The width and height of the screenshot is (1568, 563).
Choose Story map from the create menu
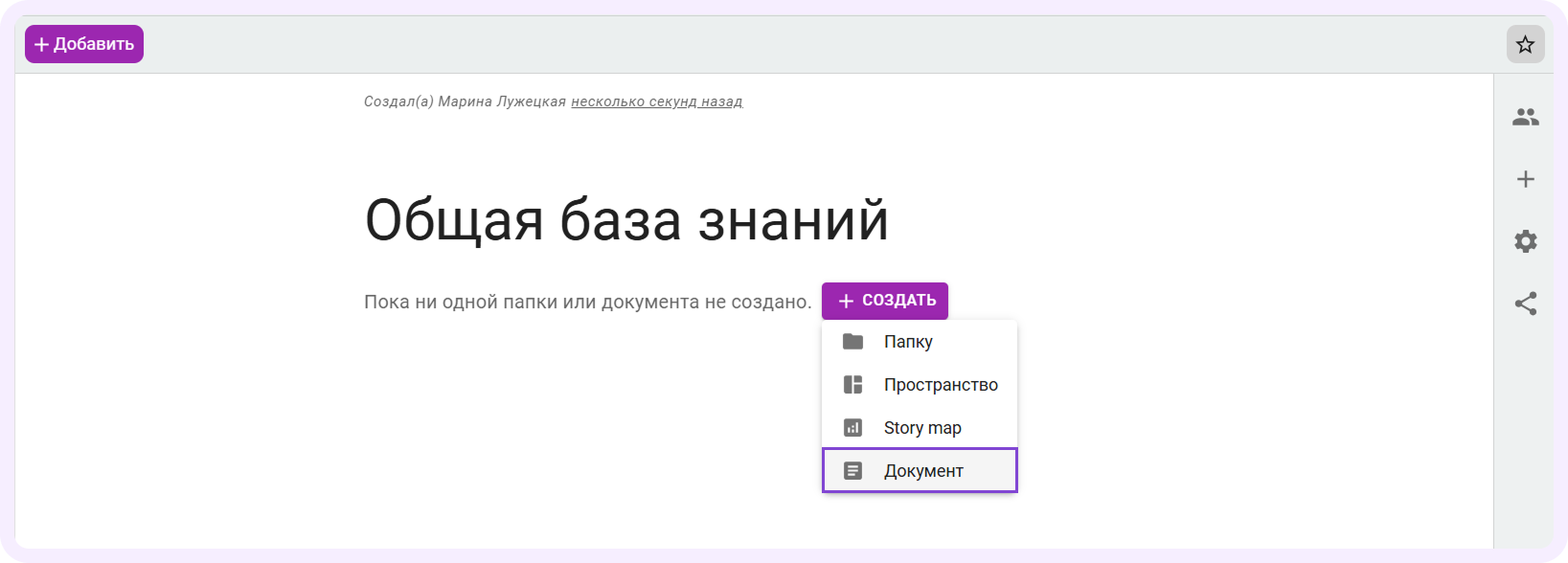click(x=920, y=428)
